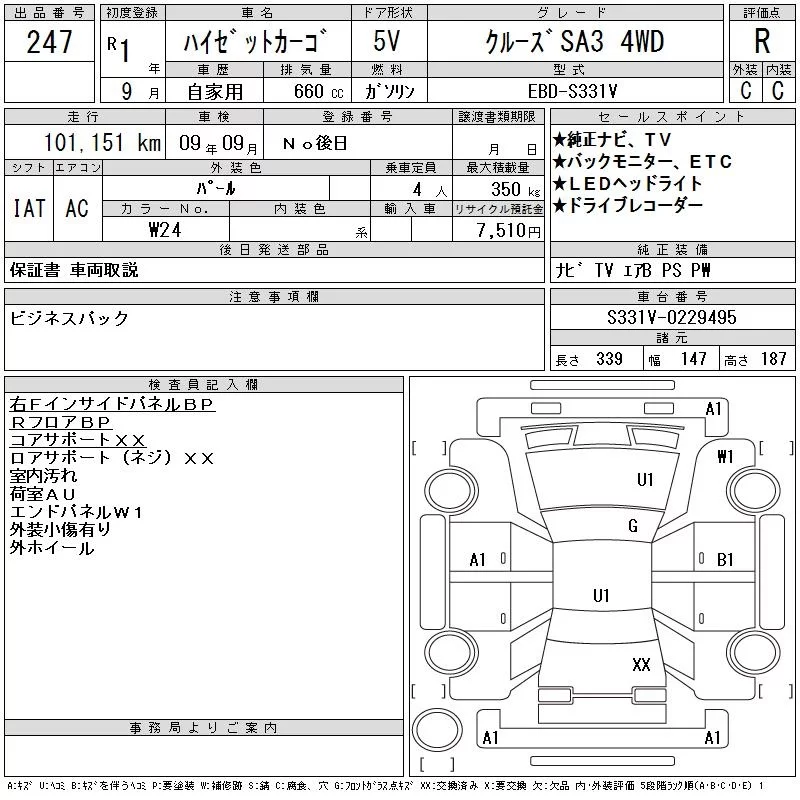Click sales point "★純正ナビ、TV"

[612, 139]
